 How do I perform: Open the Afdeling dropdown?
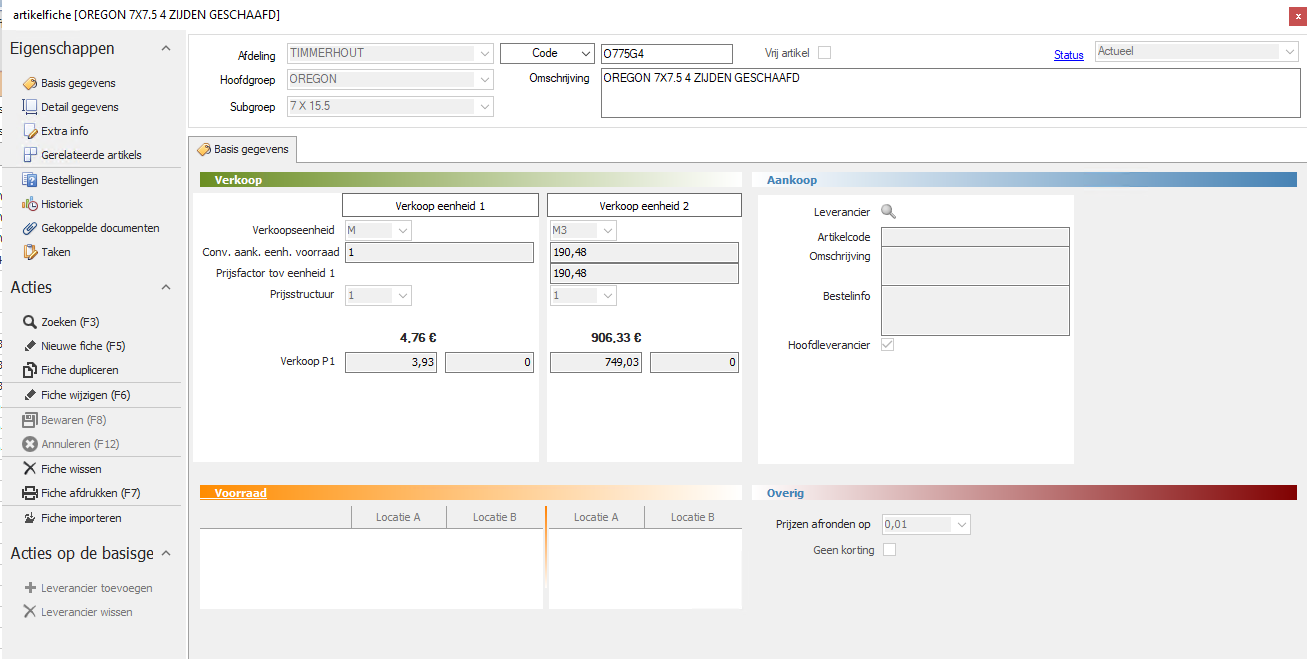[x=486, y=54]
